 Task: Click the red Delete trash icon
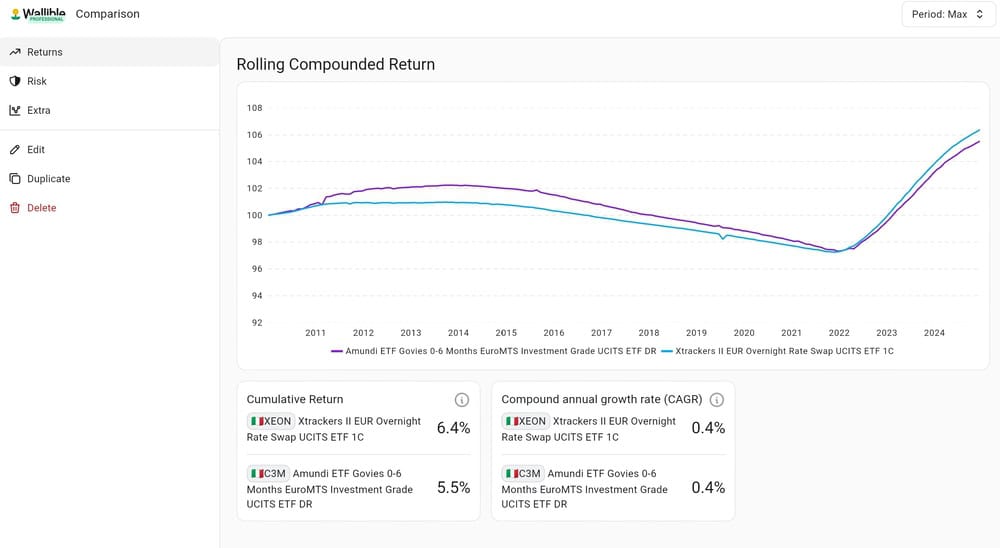point(15,208)
